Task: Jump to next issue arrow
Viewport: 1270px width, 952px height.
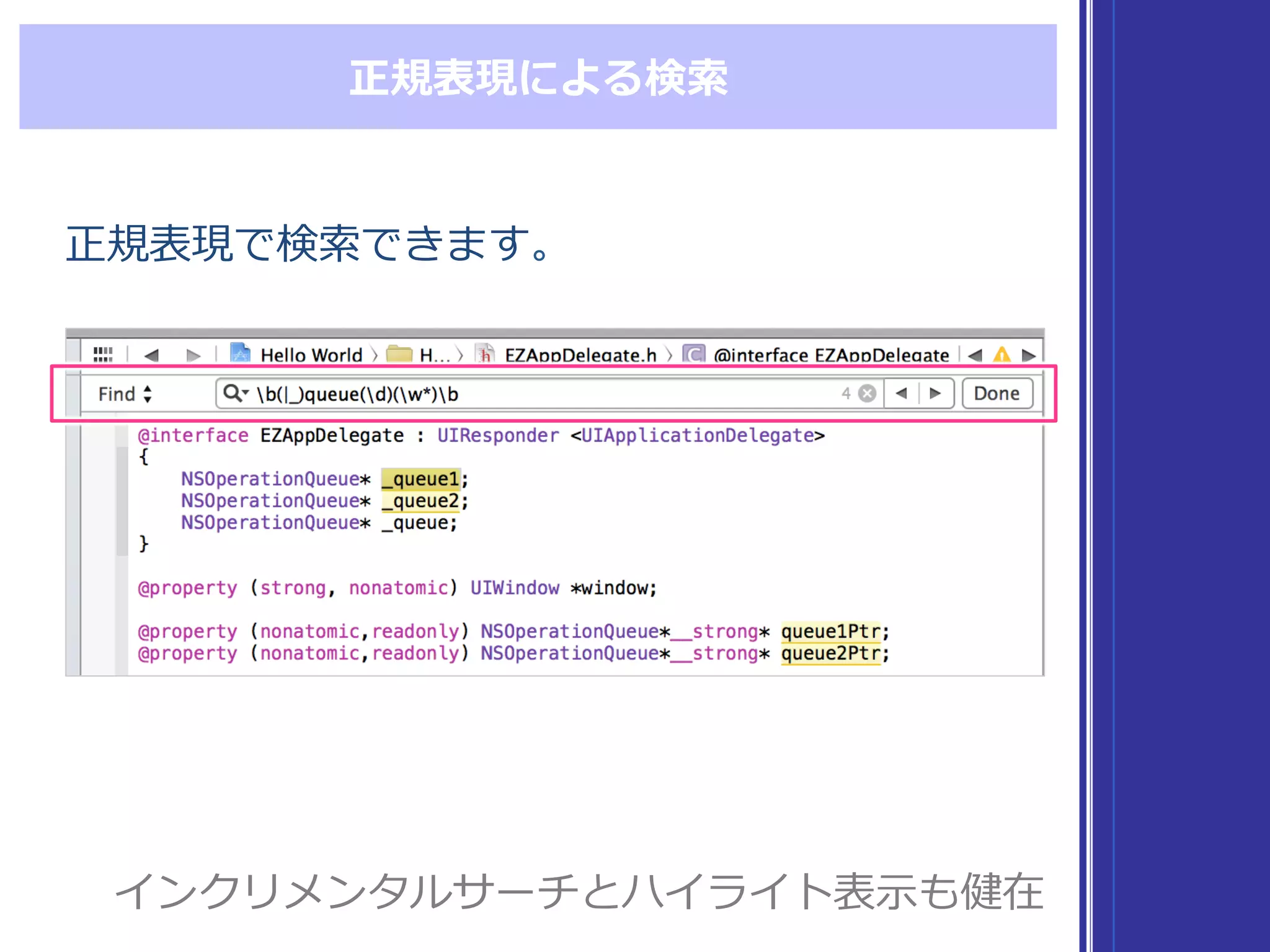Action: (x=1029, y=355)
